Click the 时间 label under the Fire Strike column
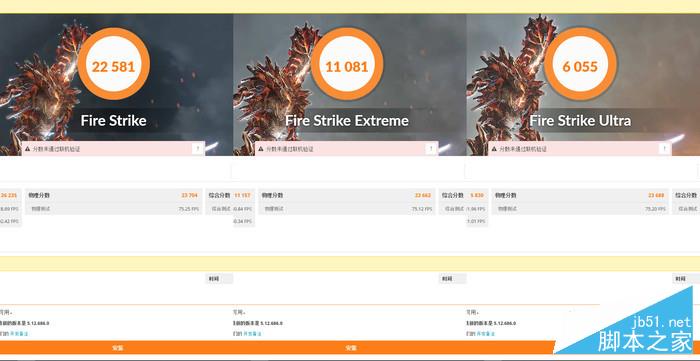The height and width of the screenshot is (361, 700). click(213, 279)
